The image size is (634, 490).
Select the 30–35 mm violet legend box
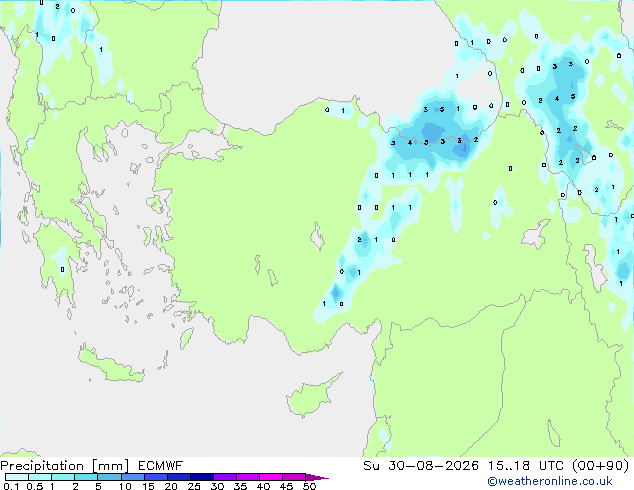(x=224, y=477)
